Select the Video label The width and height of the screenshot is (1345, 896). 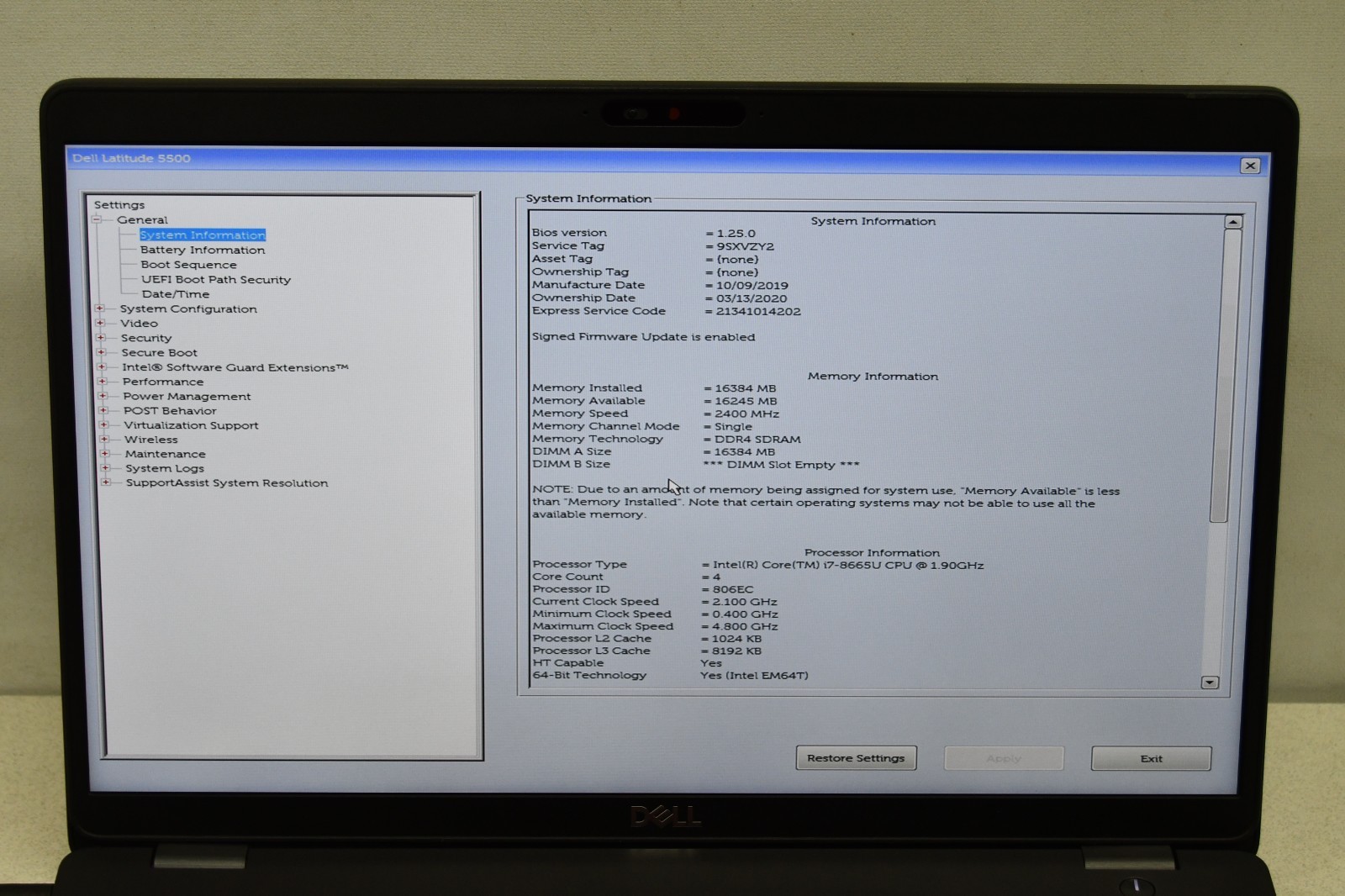point(139,323)
